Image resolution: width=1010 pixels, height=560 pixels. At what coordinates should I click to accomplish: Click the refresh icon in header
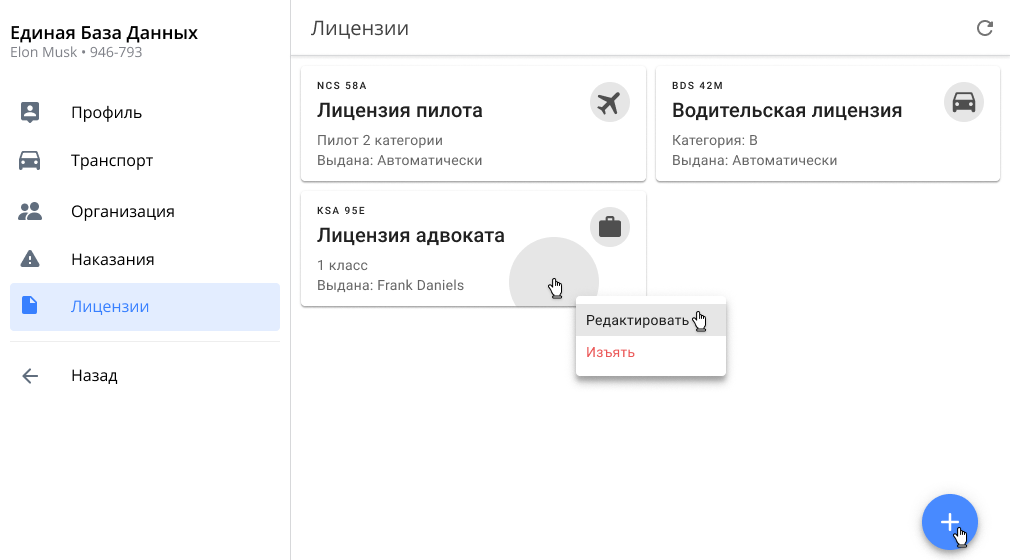pos(985,28)
